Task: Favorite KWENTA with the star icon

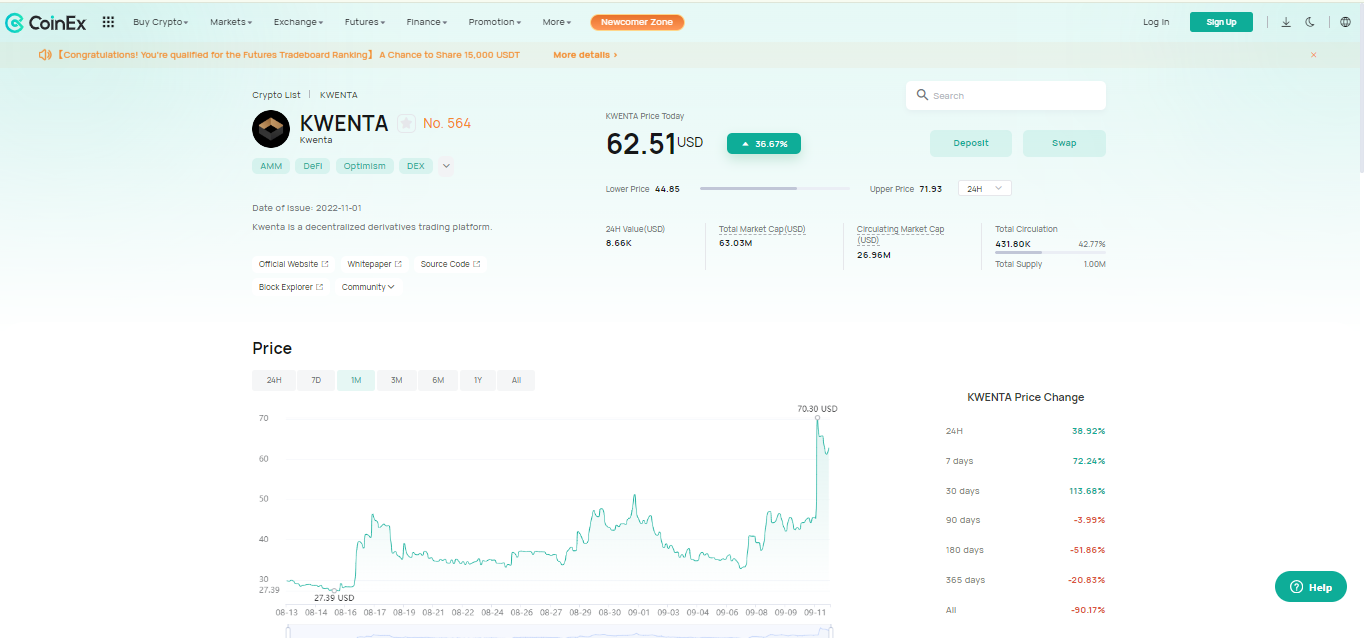Action: [406, 123]
